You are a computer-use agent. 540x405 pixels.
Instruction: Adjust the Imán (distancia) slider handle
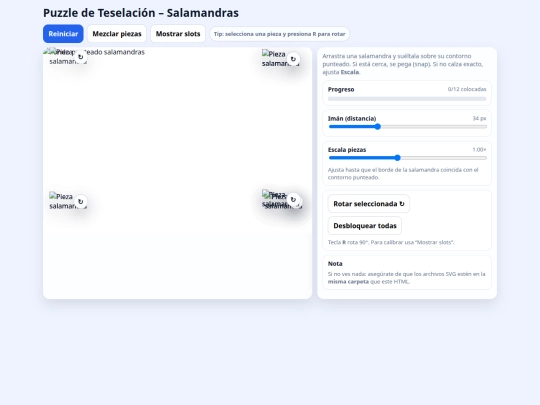tap(377, 127)
